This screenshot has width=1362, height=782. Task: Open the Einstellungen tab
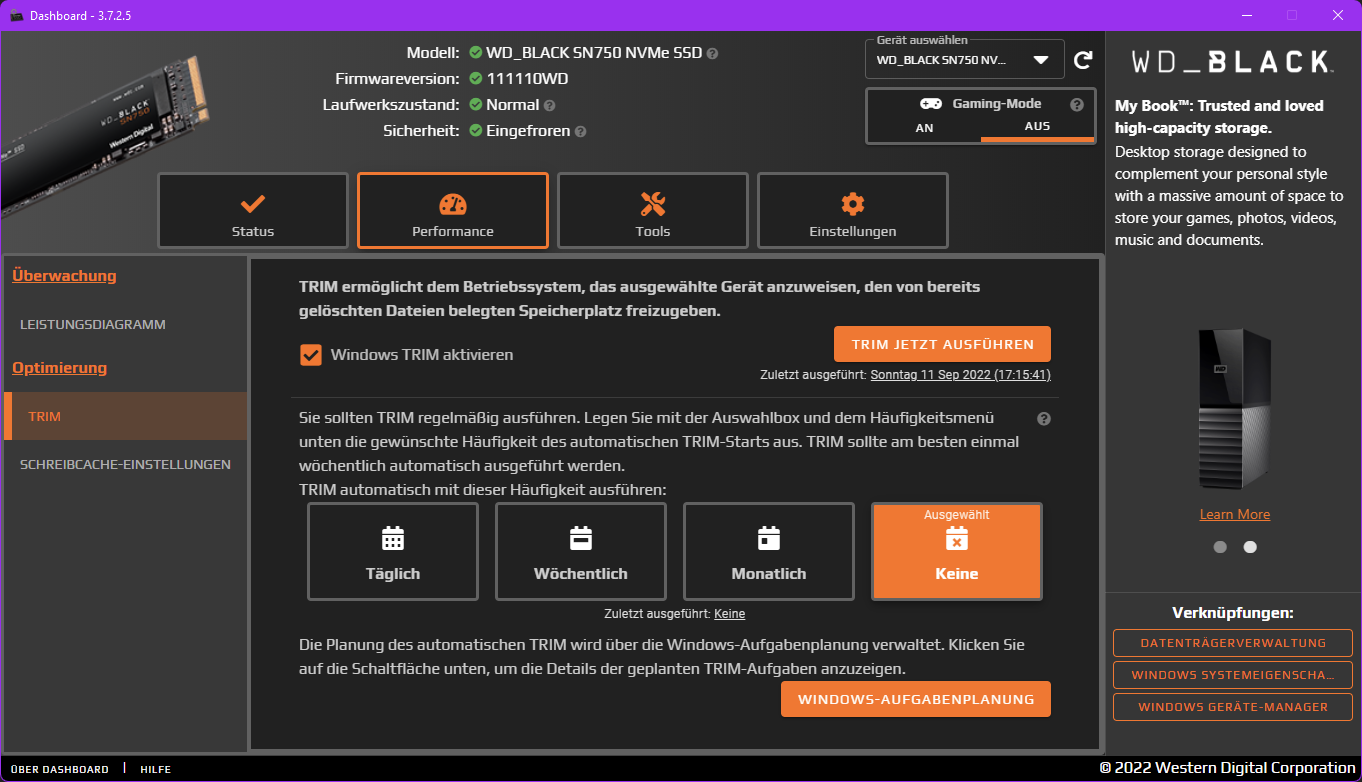tap(853, 211)
